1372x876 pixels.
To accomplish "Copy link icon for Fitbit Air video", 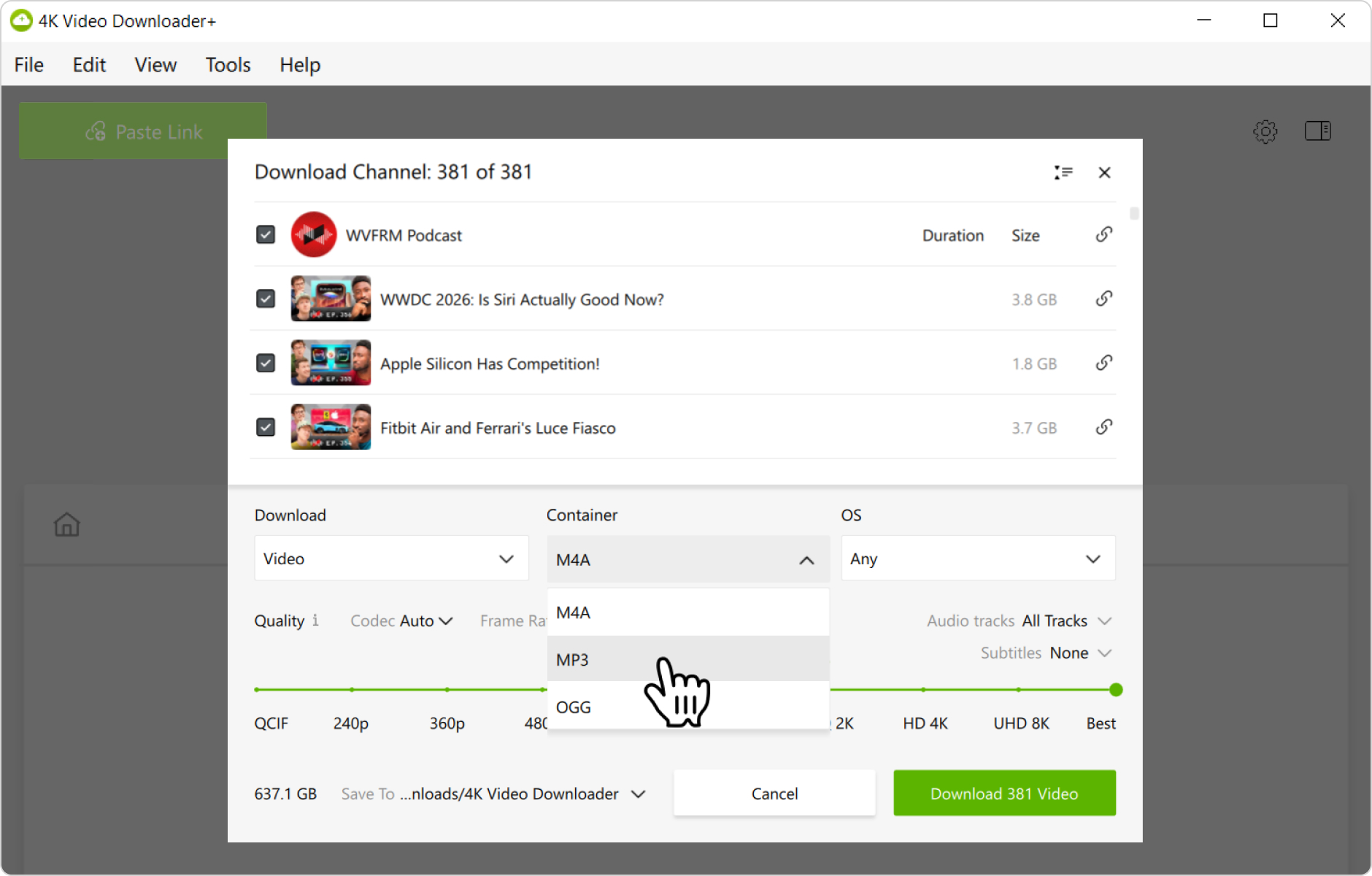I will (1104, 427).
